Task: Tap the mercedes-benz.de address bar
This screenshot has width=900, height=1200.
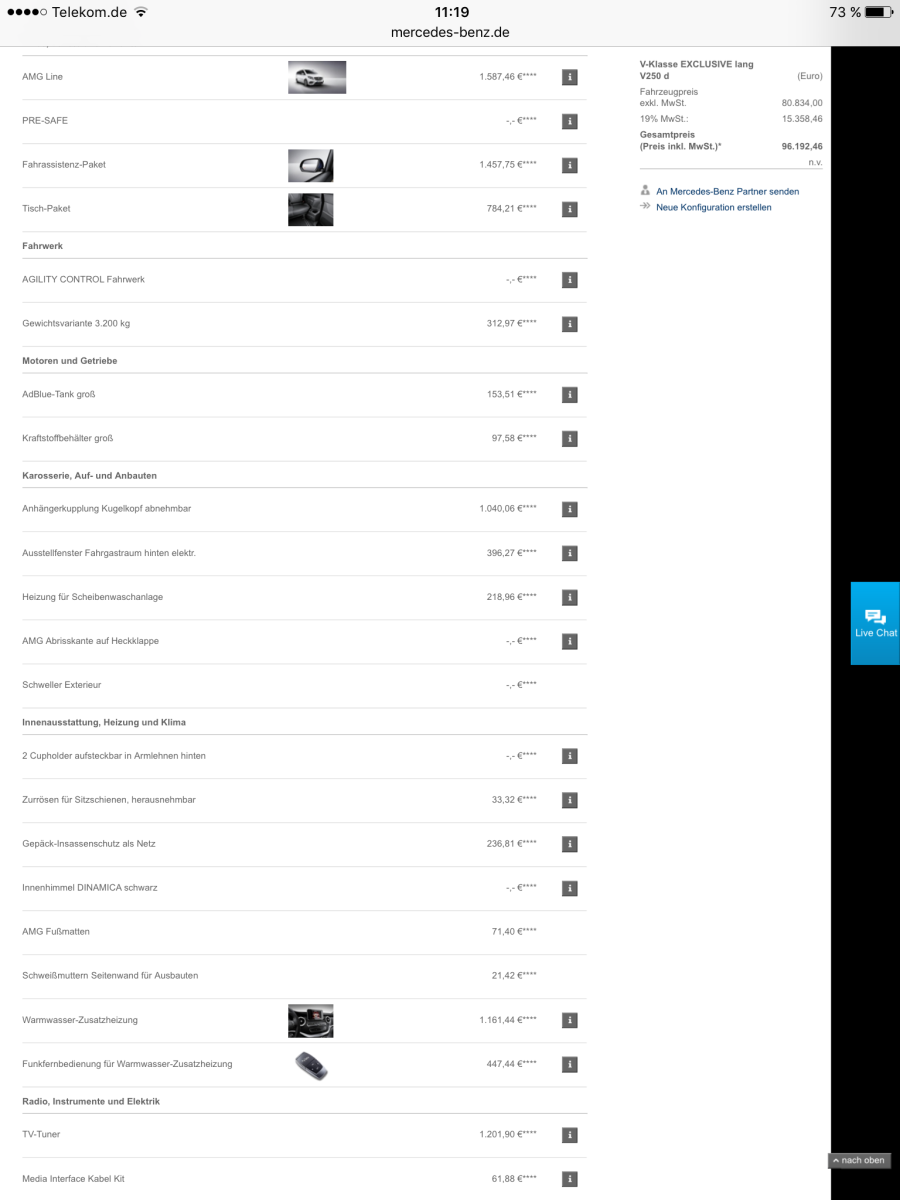Action: point(450,32)
